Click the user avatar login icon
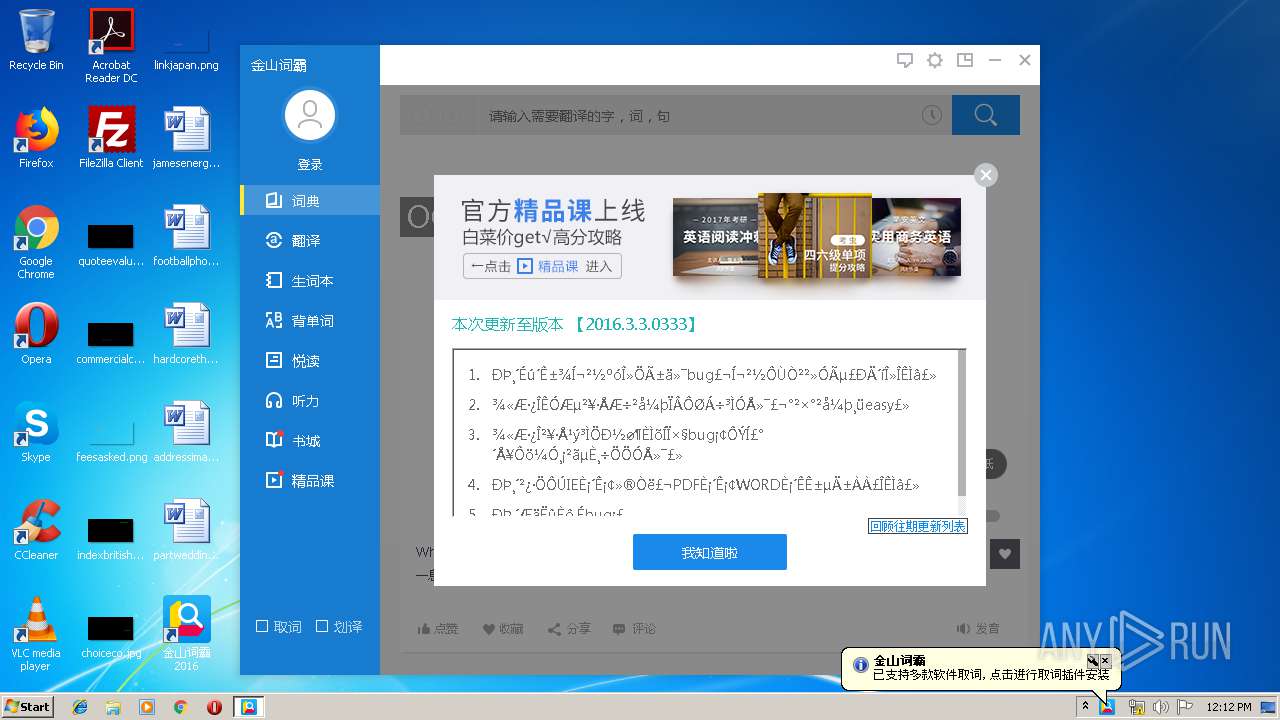 (x=310, y=115)
